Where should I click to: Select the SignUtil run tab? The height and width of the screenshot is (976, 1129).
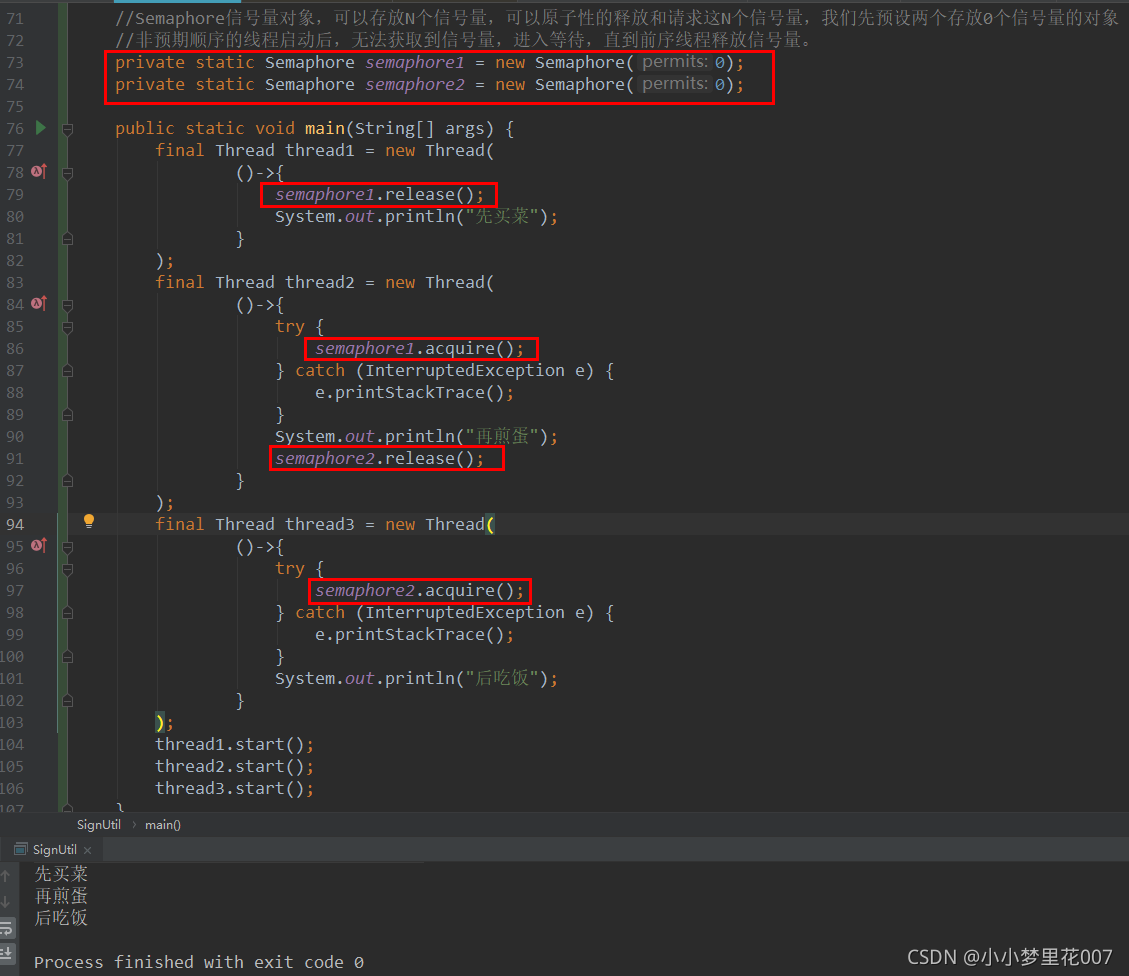click(x=55, y=849)
